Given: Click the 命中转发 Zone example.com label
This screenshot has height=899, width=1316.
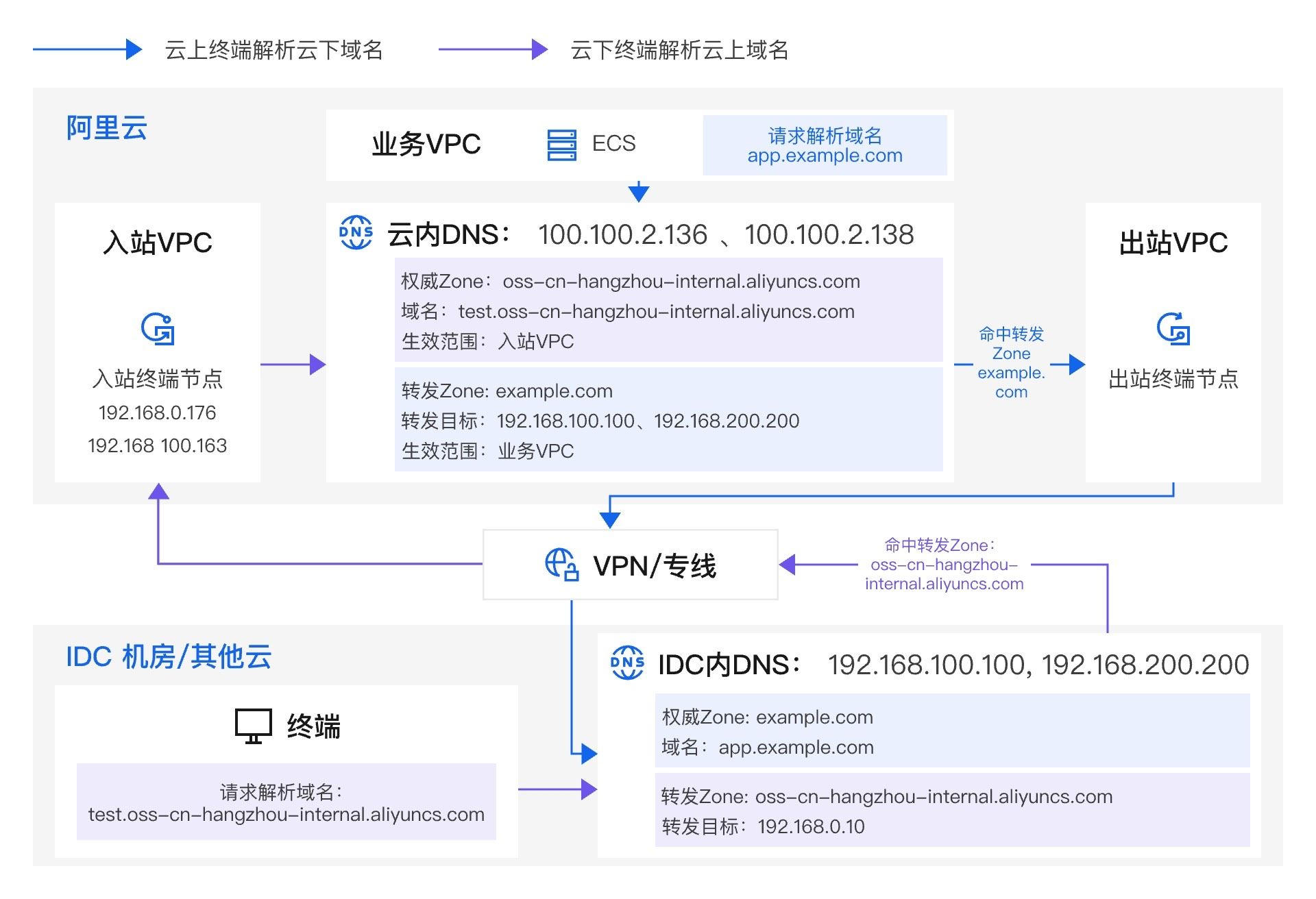Looking at the screenshot, I should tap(1011, 363).
